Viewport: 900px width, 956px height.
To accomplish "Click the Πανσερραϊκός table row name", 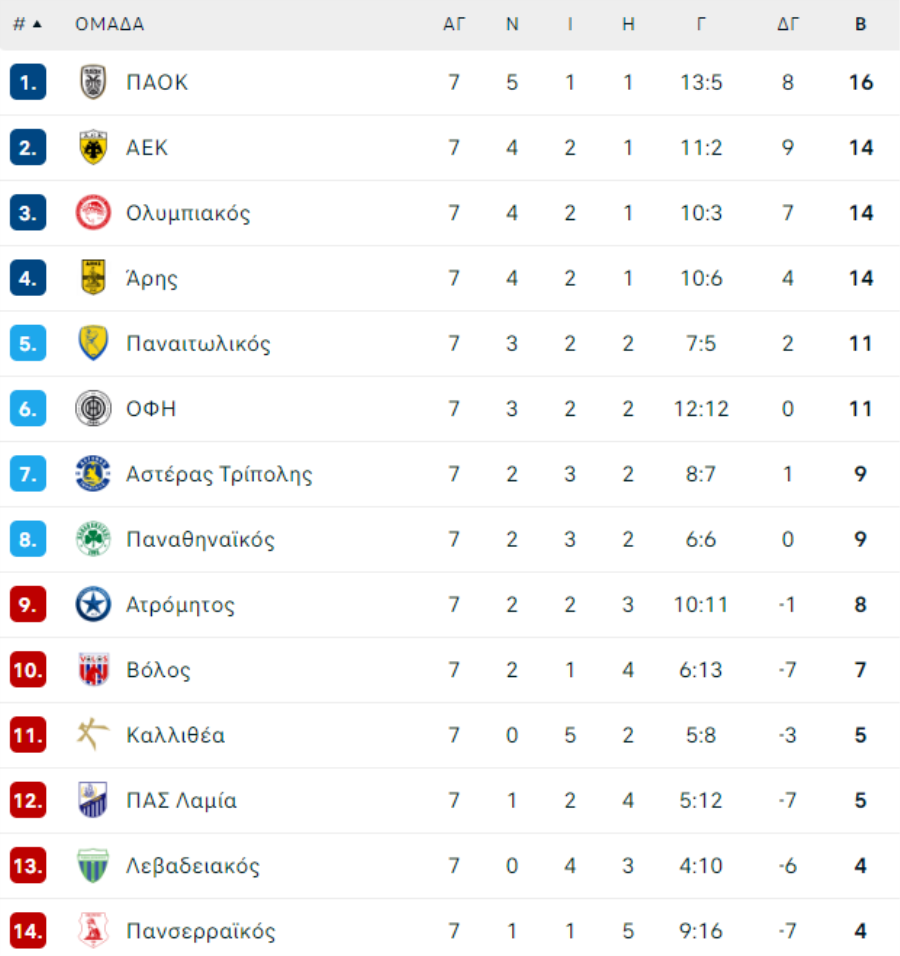I will [x=201, y=931].
